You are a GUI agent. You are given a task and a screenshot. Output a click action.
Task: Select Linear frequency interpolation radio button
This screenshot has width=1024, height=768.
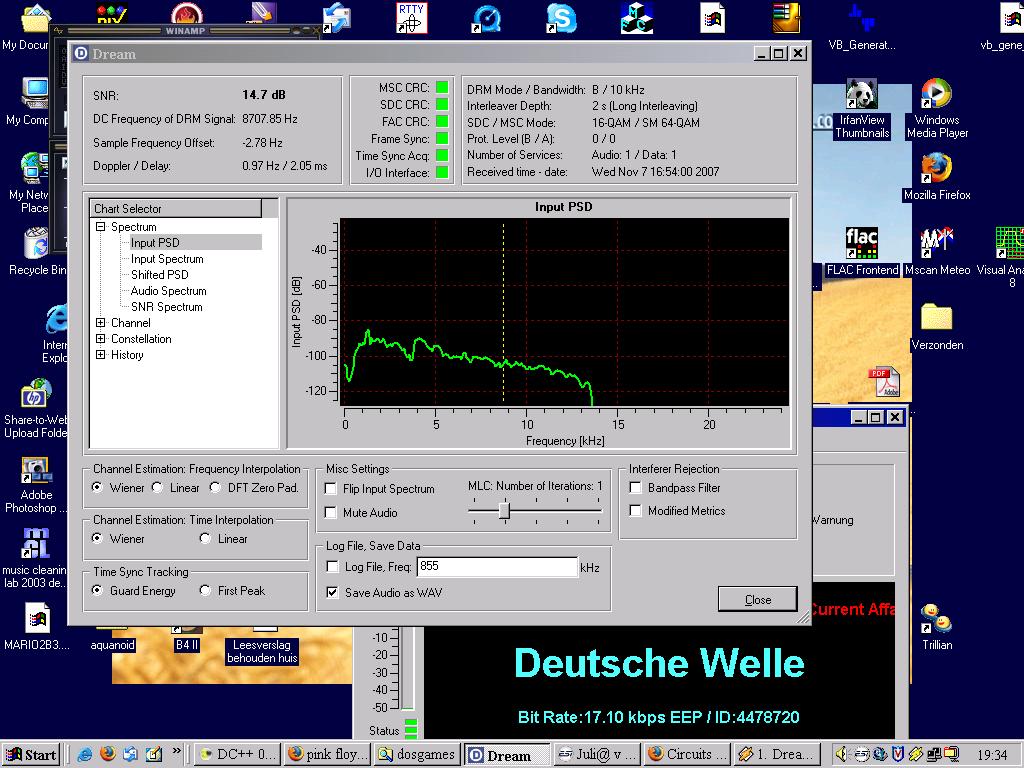pos(158,488)
